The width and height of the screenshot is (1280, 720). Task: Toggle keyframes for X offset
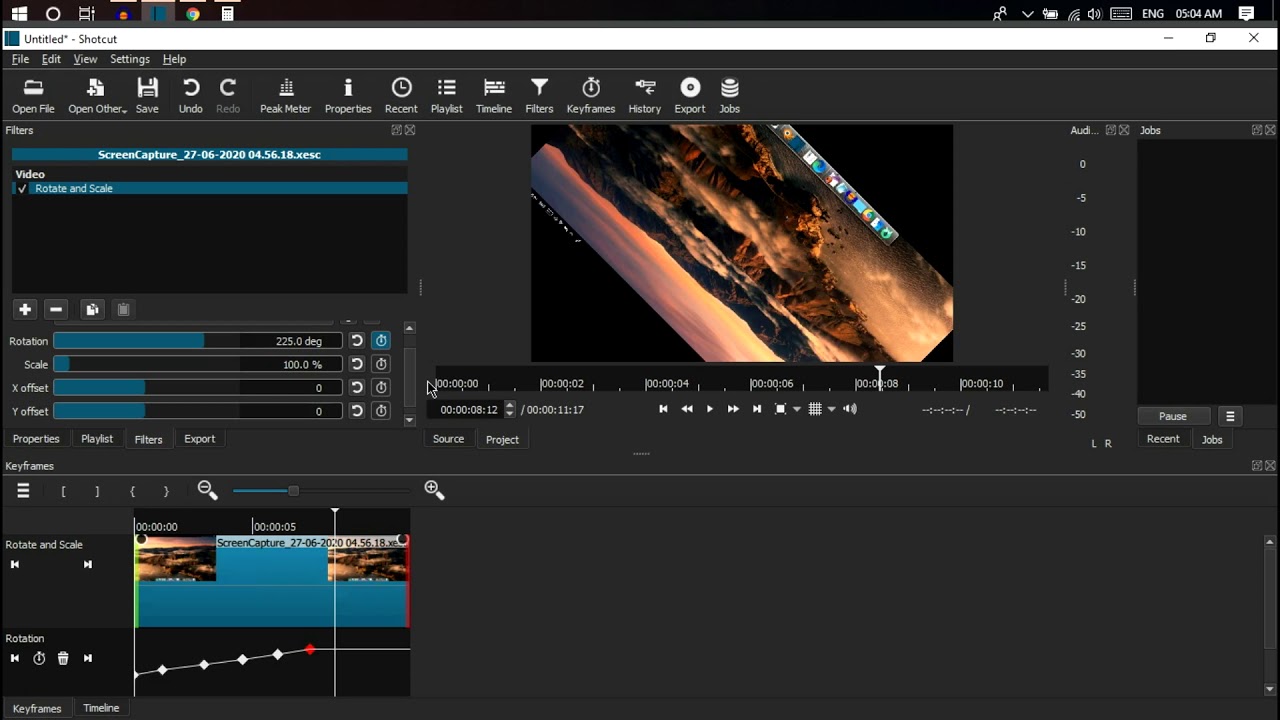(x=381, y=388)
